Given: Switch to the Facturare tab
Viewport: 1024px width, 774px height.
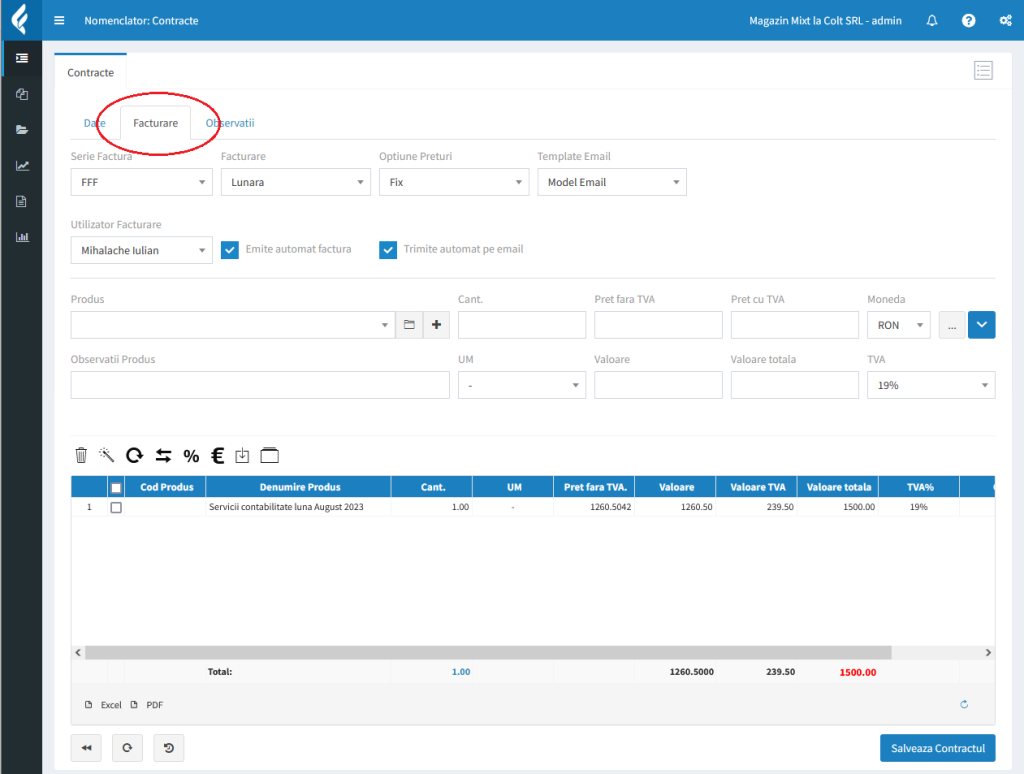Looking at the screenshot, I should (x=155, y=123).
